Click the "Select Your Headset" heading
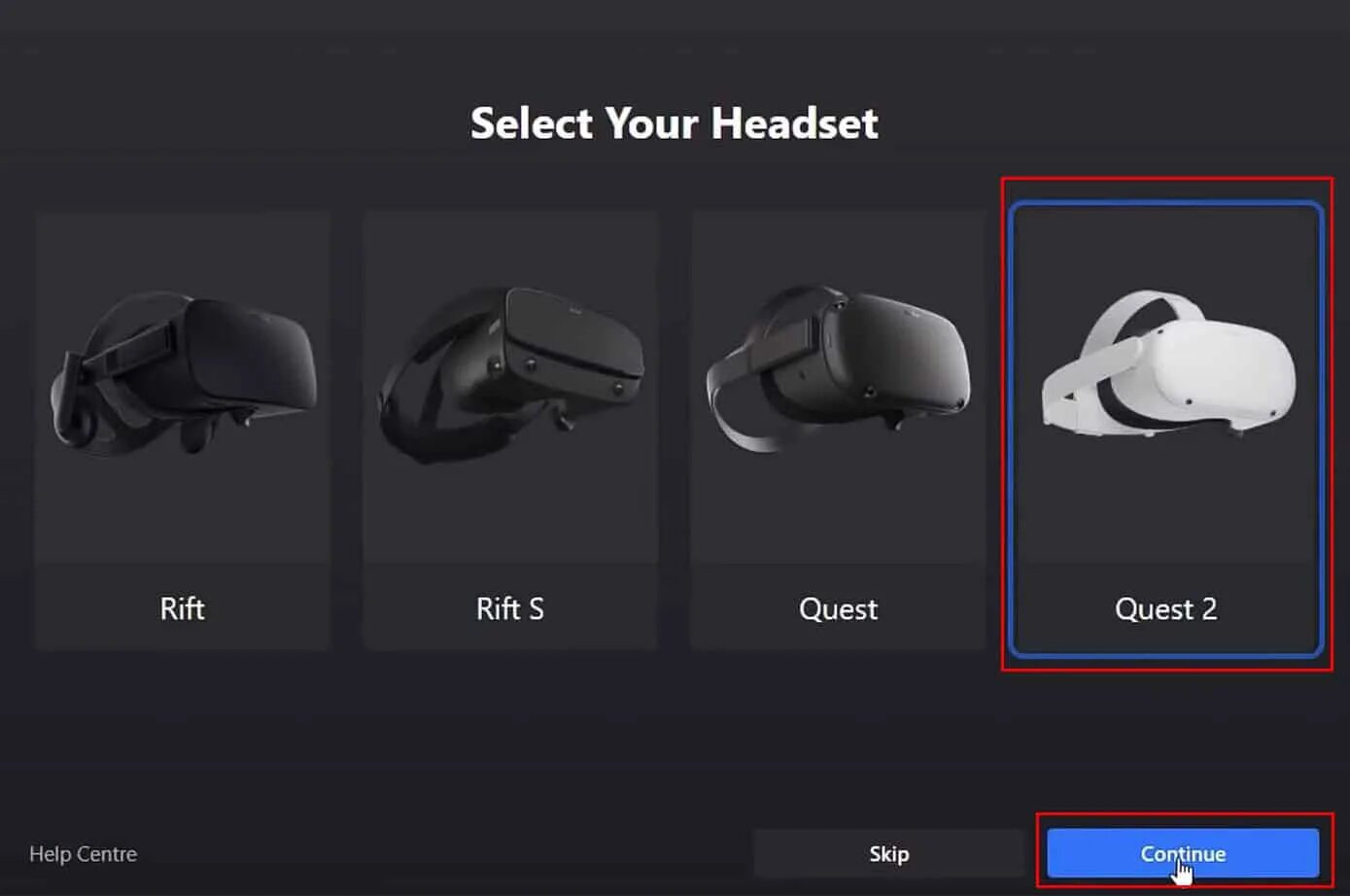Image resolution: width=1350 pixels, height=896 pixels. [x=675, y=124]
